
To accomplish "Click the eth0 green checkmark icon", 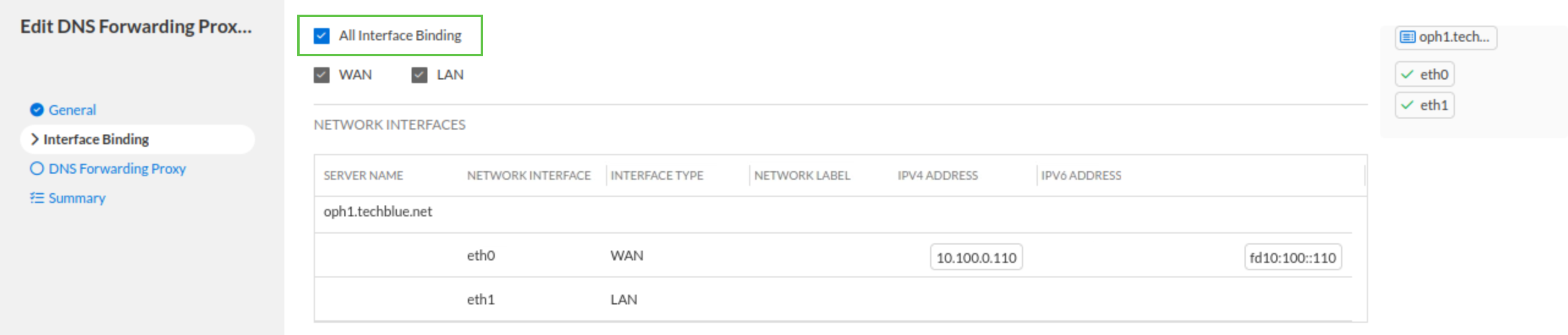I will [x=1407, y=75].
